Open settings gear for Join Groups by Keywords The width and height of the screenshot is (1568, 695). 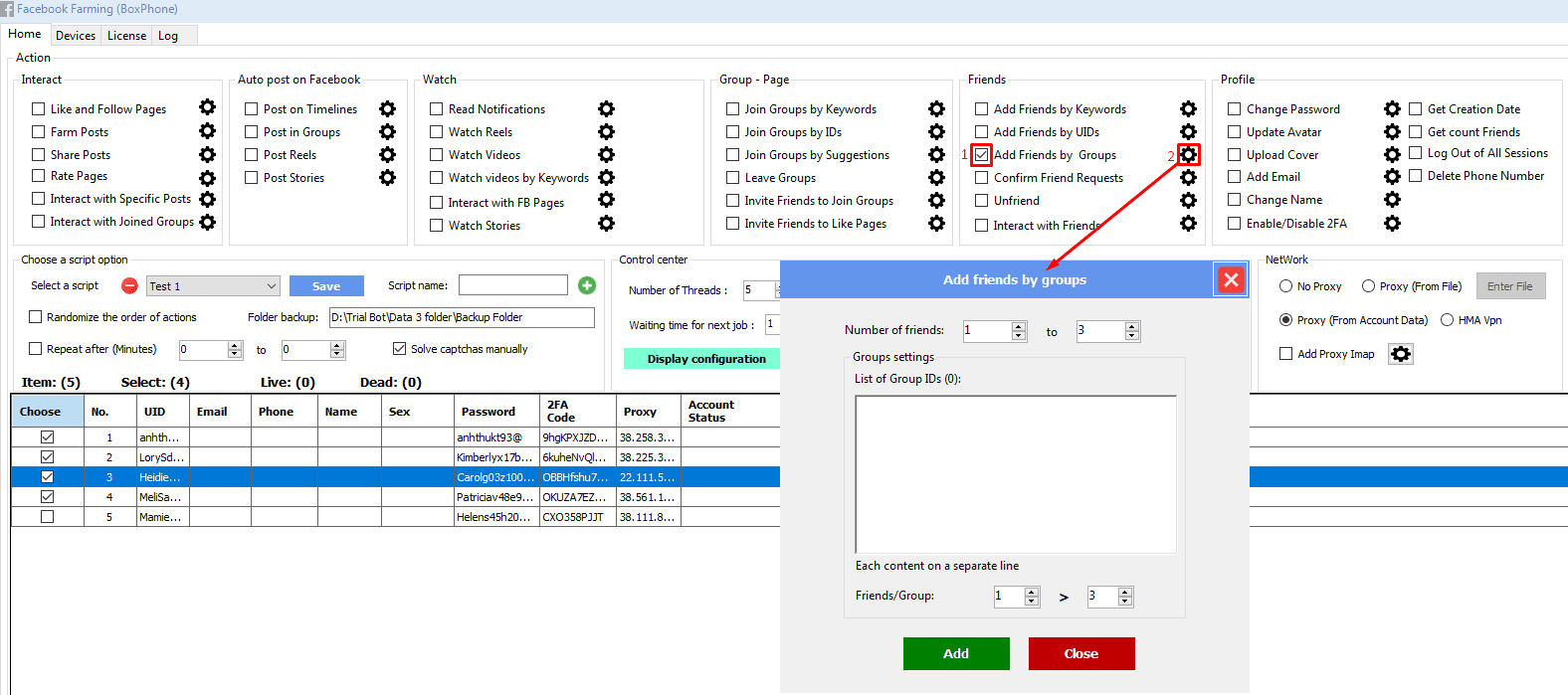[x=936, y=108]
